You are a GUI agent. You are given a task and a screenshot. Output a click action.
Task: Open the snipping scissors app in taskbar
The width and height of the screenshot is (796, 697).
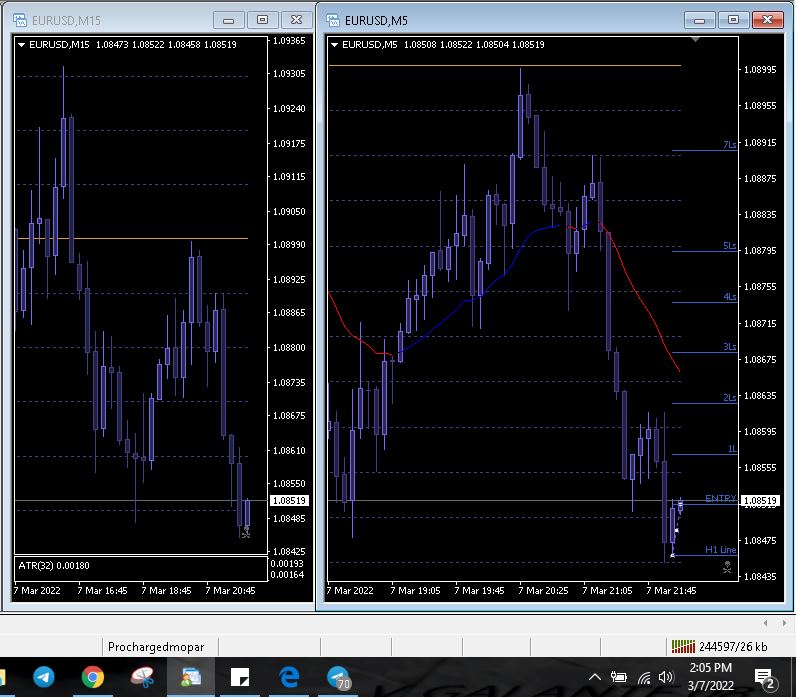coord(142,677)
